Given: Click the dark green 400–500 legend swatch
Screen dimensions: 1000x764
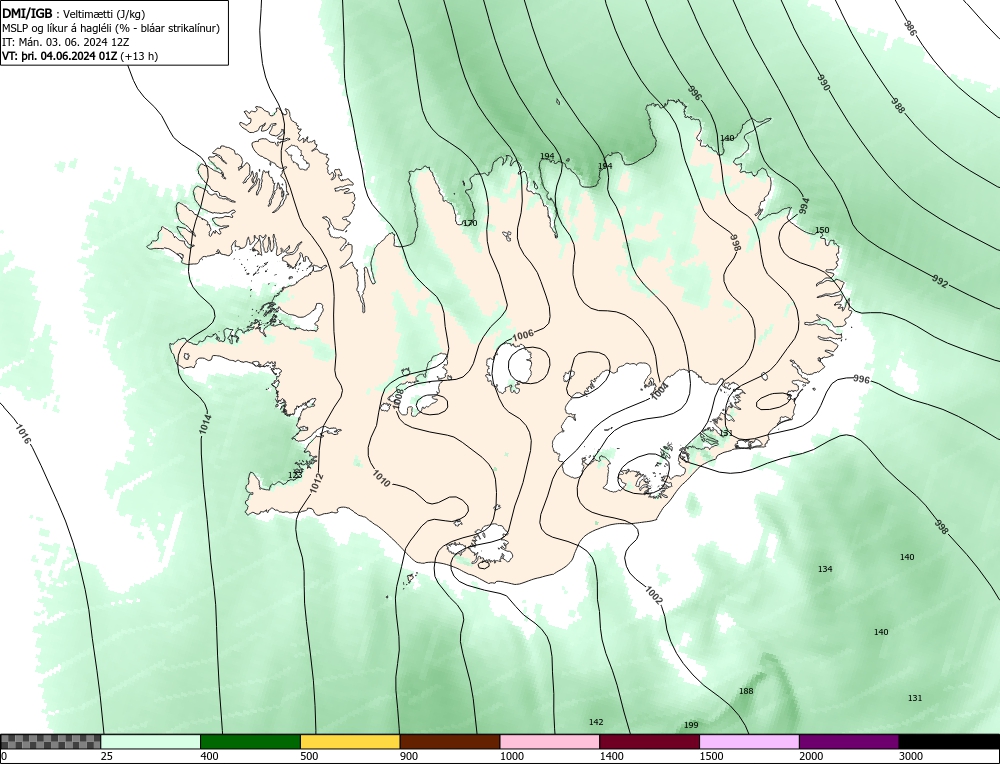Looking at the screenshot, I should point(250,741).
